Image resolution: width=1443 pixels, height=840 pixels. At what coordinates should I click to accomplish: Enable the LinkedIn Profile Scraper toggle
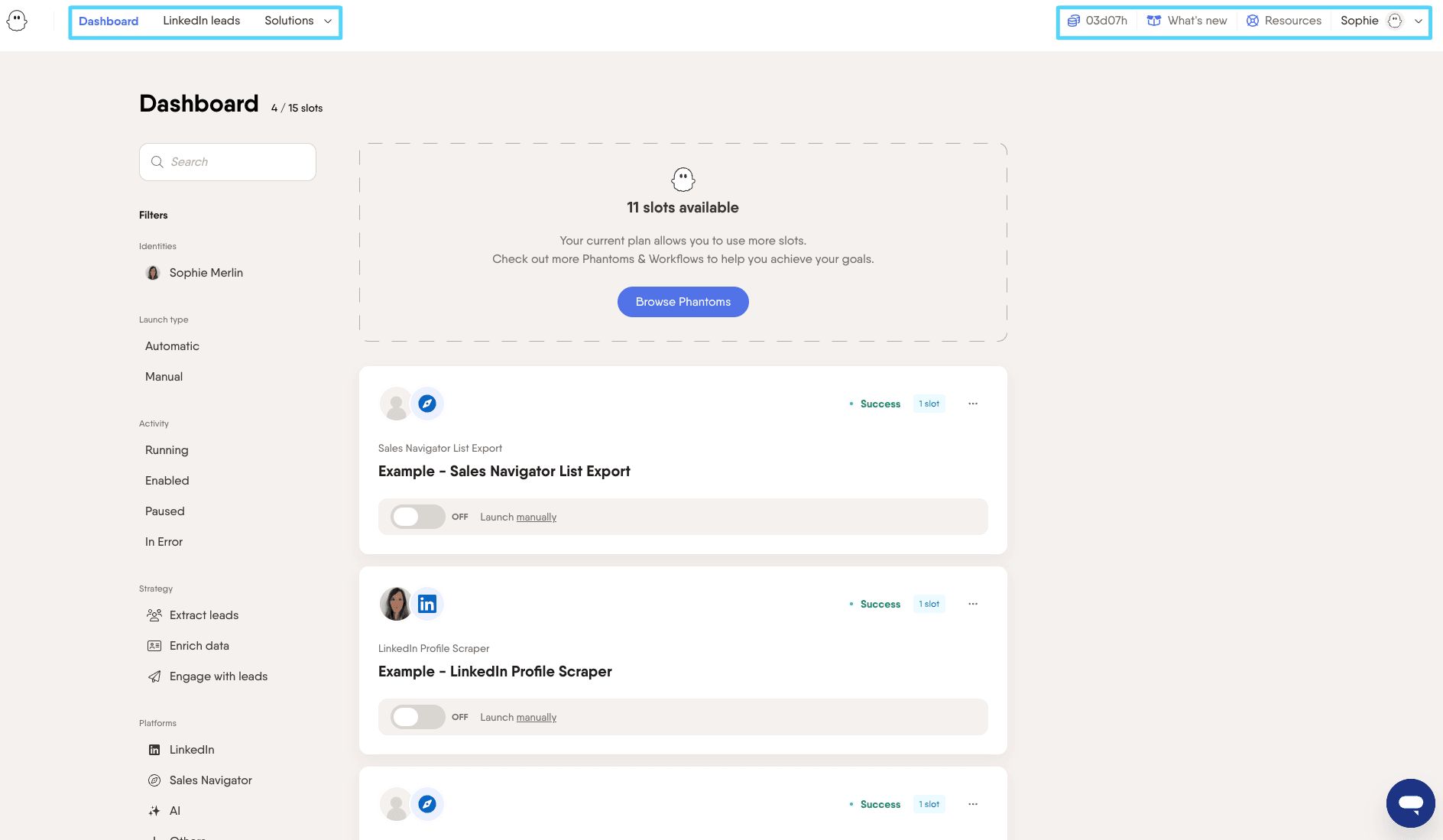[417, 717]
